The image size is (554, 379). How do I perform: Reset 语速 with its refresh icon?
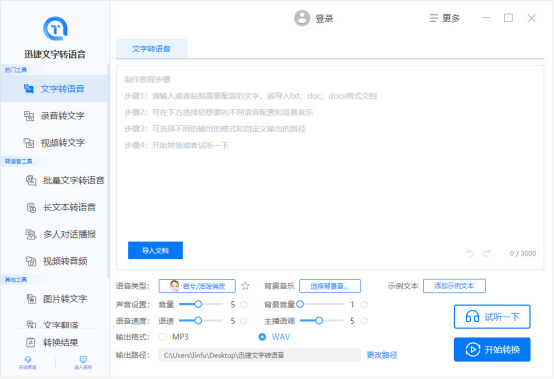[244, 321]
